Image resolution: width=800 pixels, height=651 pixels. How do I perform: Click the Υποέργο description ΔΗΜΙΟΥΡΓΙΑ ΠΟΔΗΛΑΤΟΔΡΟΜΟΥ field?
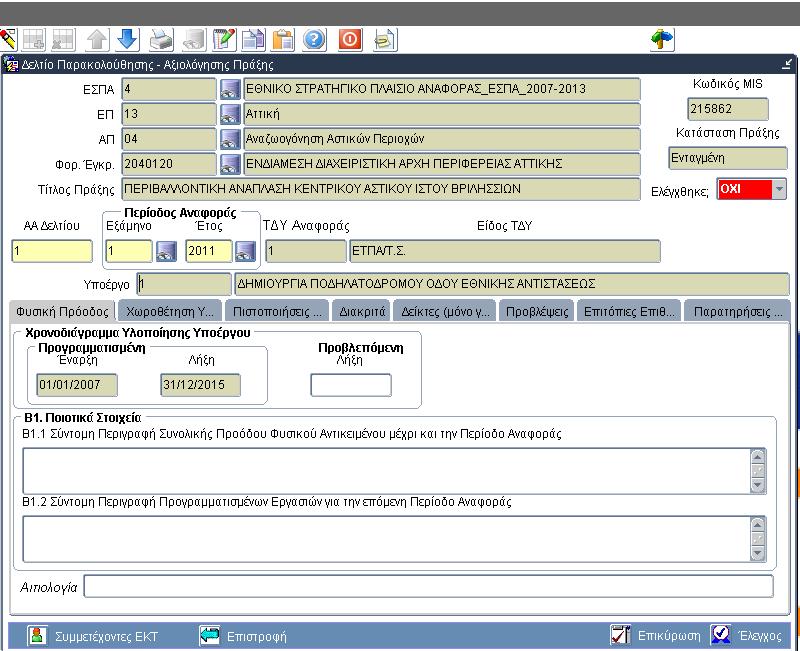click(512, 284)
